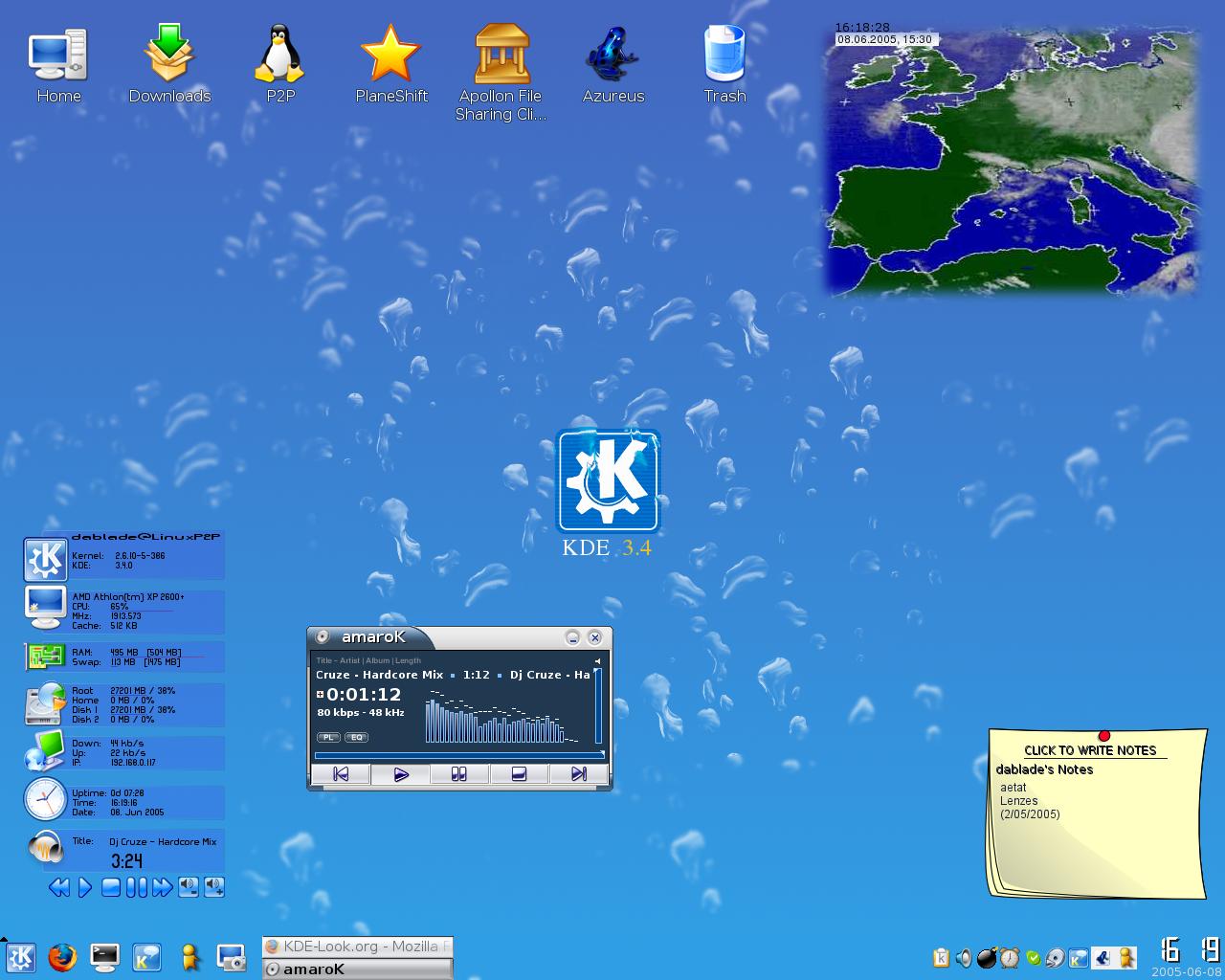The height and width of the screenshot is (980, 1225).
Task: Click 'dablade's Notes' sticky note heading
Action: coord(1044,769)
